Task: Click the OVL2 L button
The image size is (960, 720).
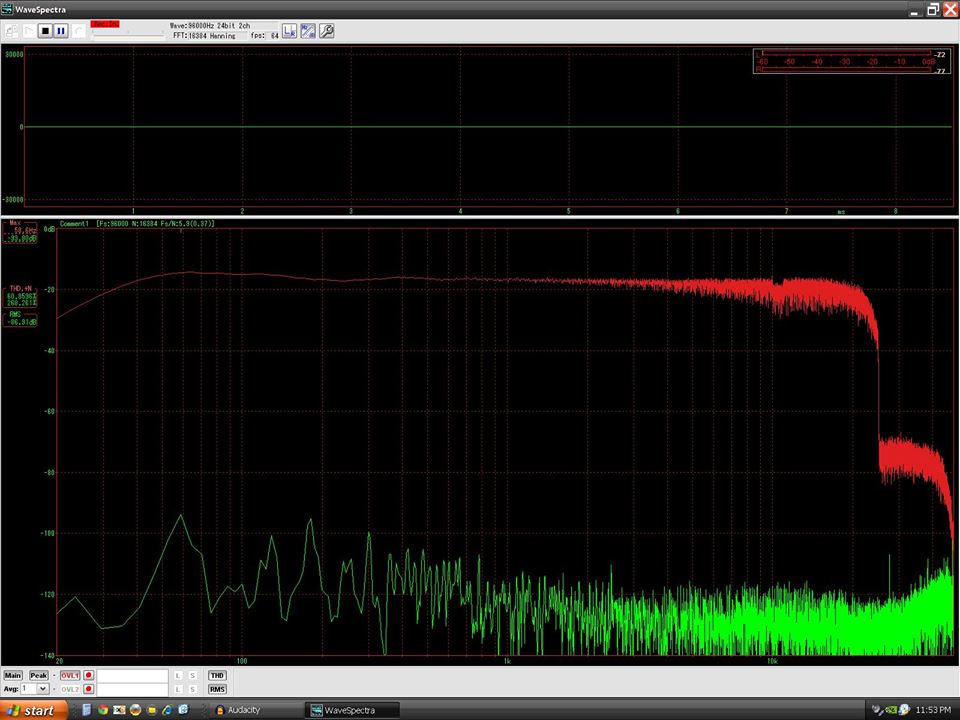Action: [178, 689]
